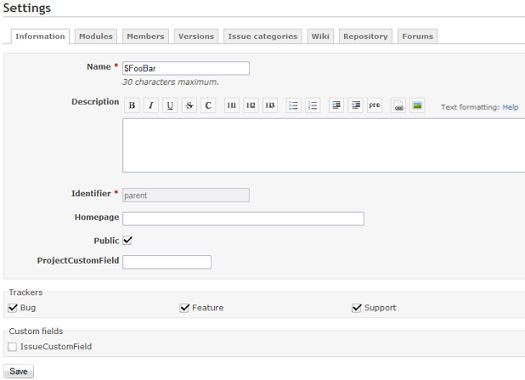Toggle strikethrough text formatting icon
The height and width of the screenshot is (380, 525).
click(189, 105)
